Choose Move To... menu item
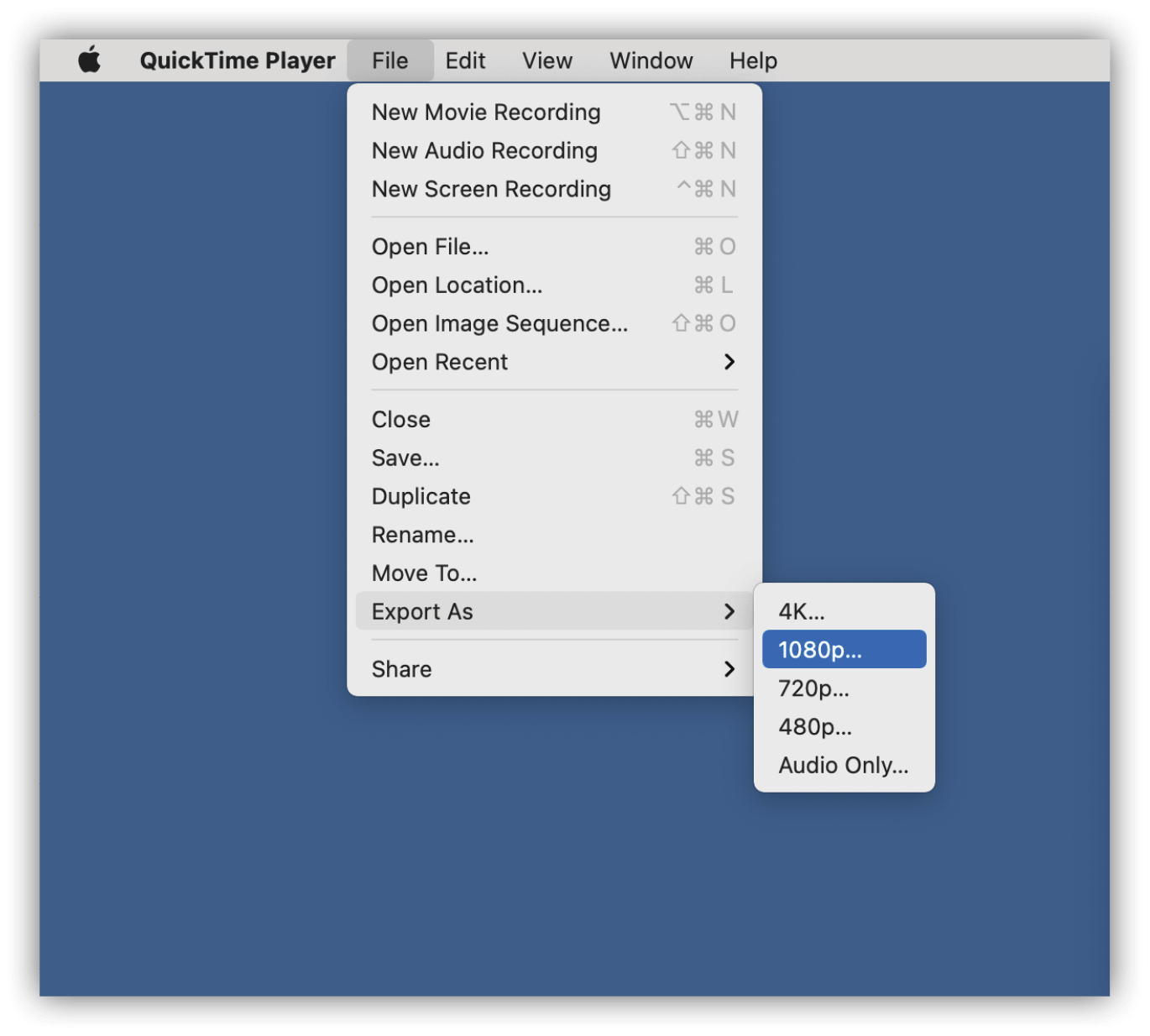Viewport: 1150px width, 1036px height. pyautogui.click(x=554, y=573)
